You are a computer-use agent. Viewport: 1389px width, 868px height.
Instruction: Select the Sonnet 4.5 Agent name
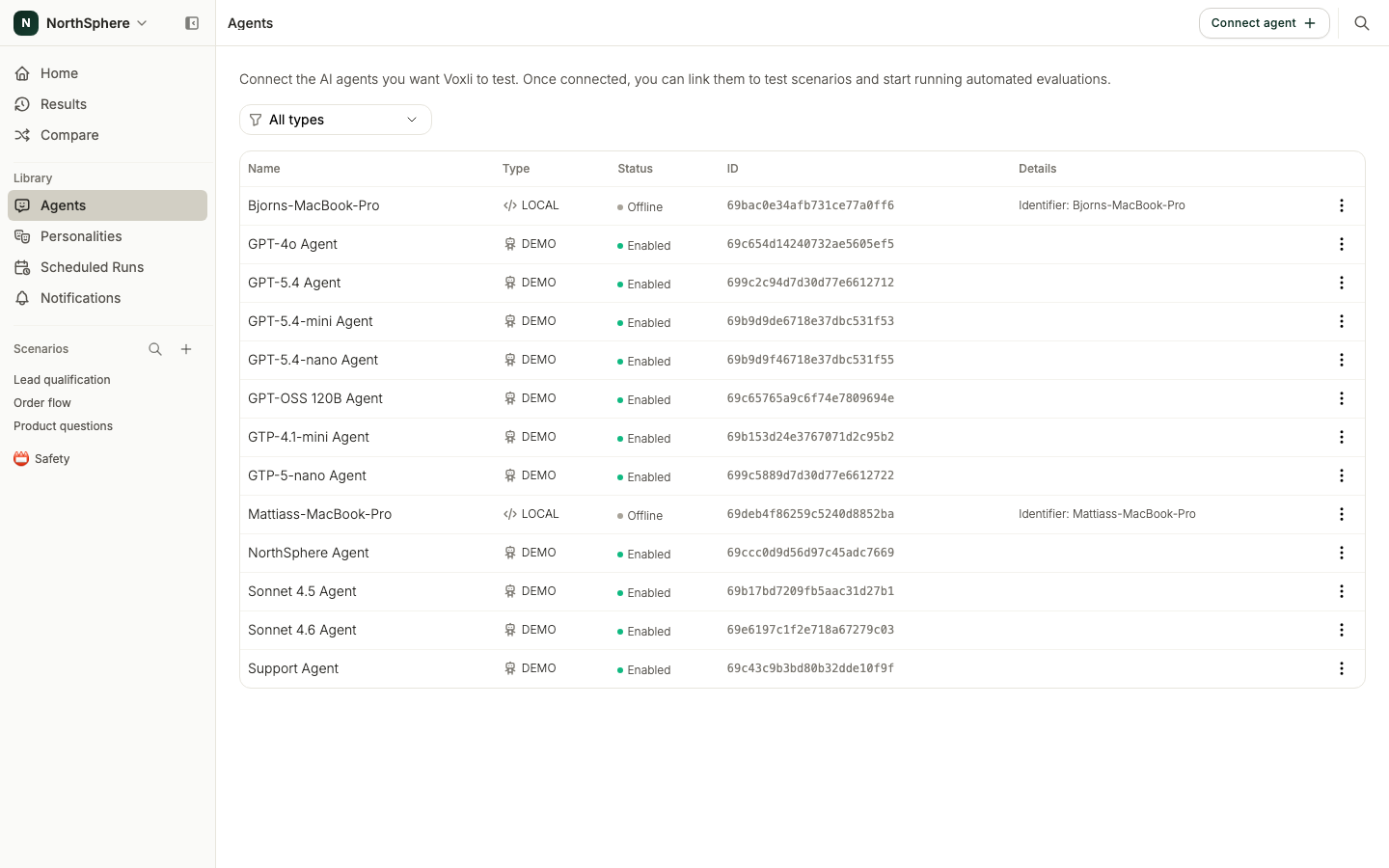point(302,591)
